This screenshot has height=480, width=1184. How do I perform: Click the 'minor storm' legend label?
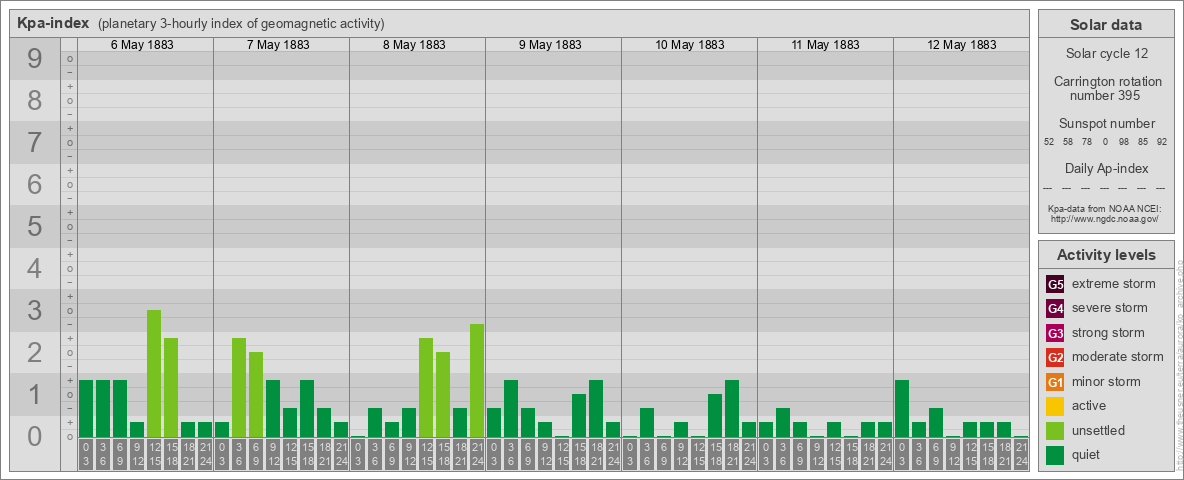(1106, 381)
